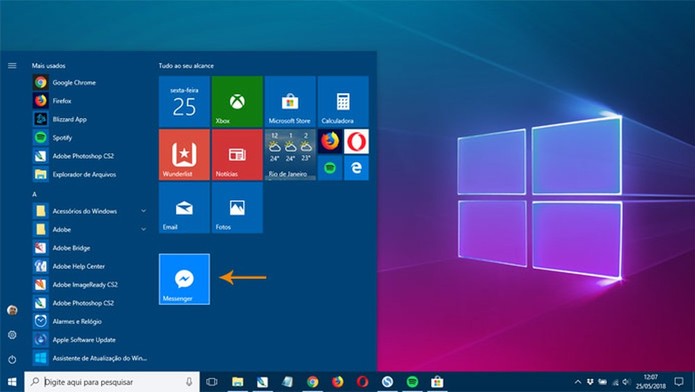Open the Xbox tile
695x392 pixels.
237,102
